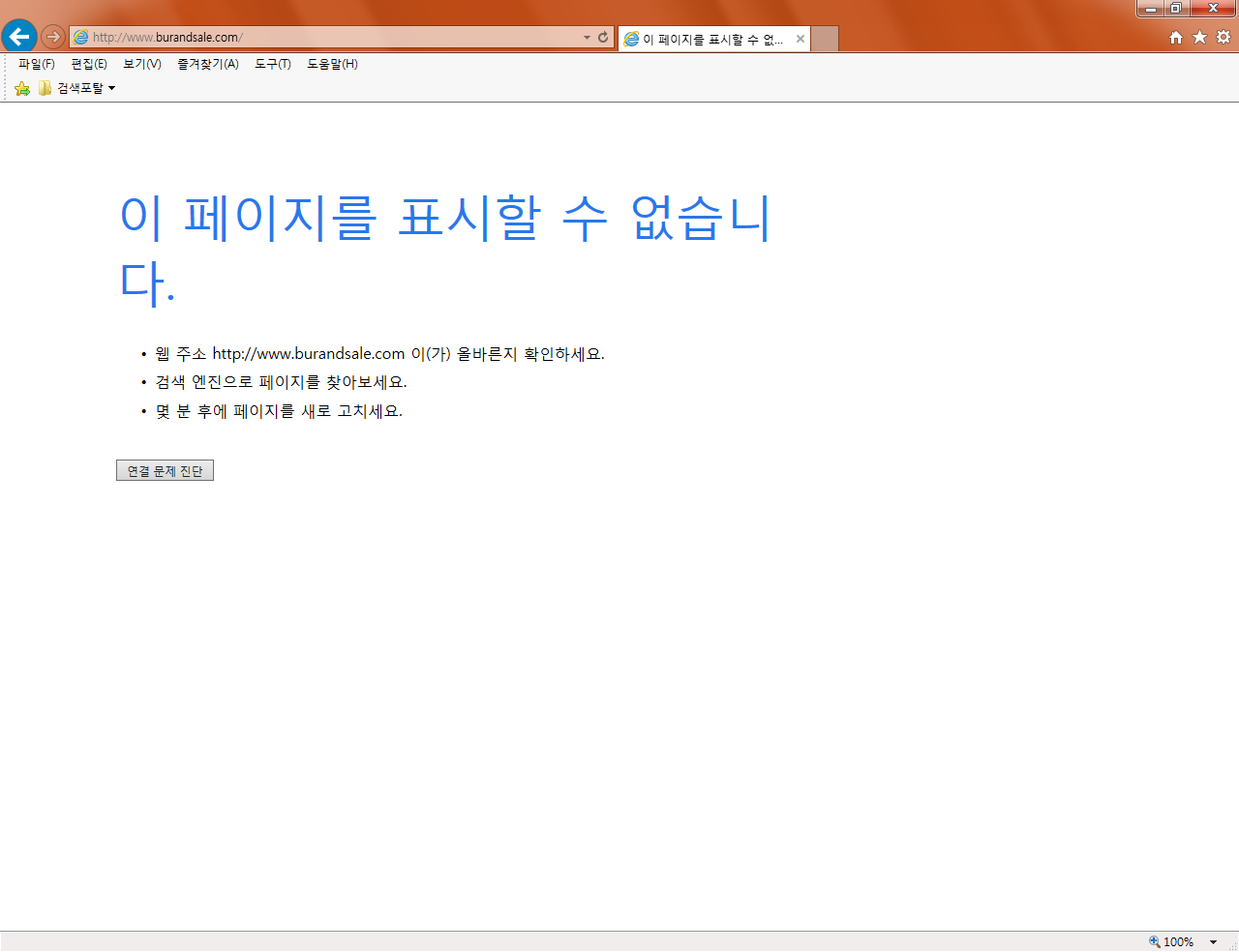The width and height of the screenshot is (1239, 952).
Task: Open the 편집(E) menu
Action: click(89, 64)
